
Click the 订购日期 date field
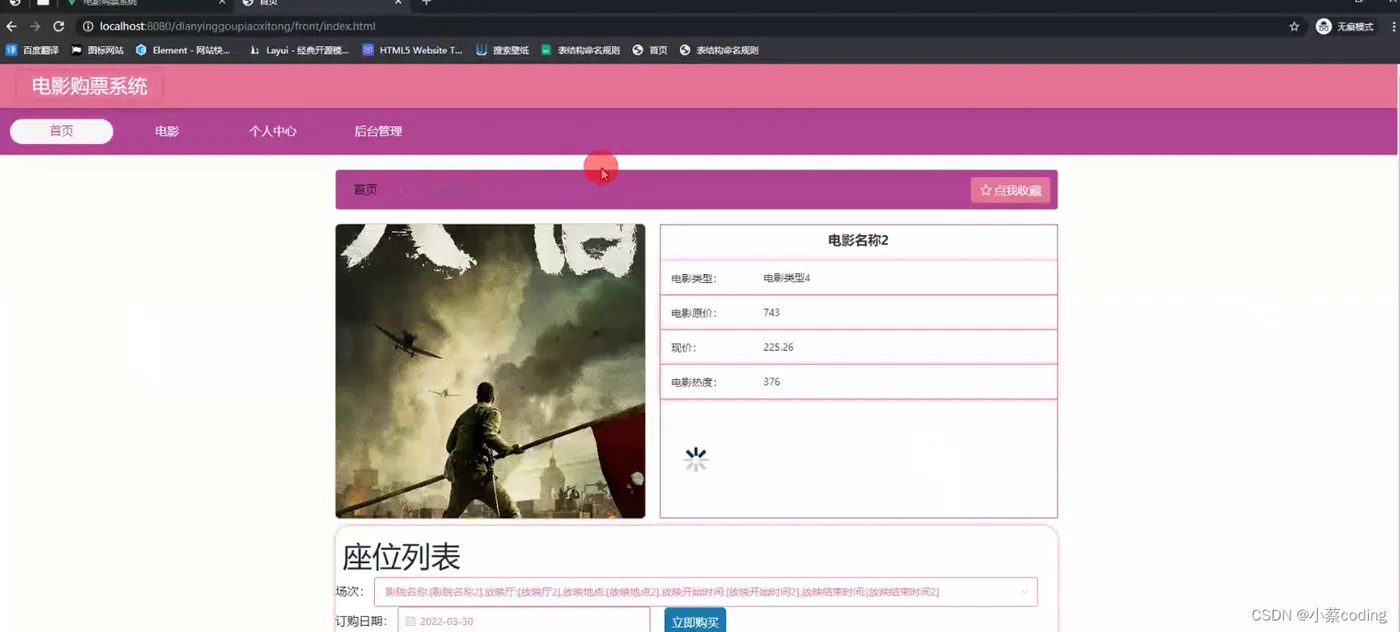pyautogui.click(x=523, y=621)
